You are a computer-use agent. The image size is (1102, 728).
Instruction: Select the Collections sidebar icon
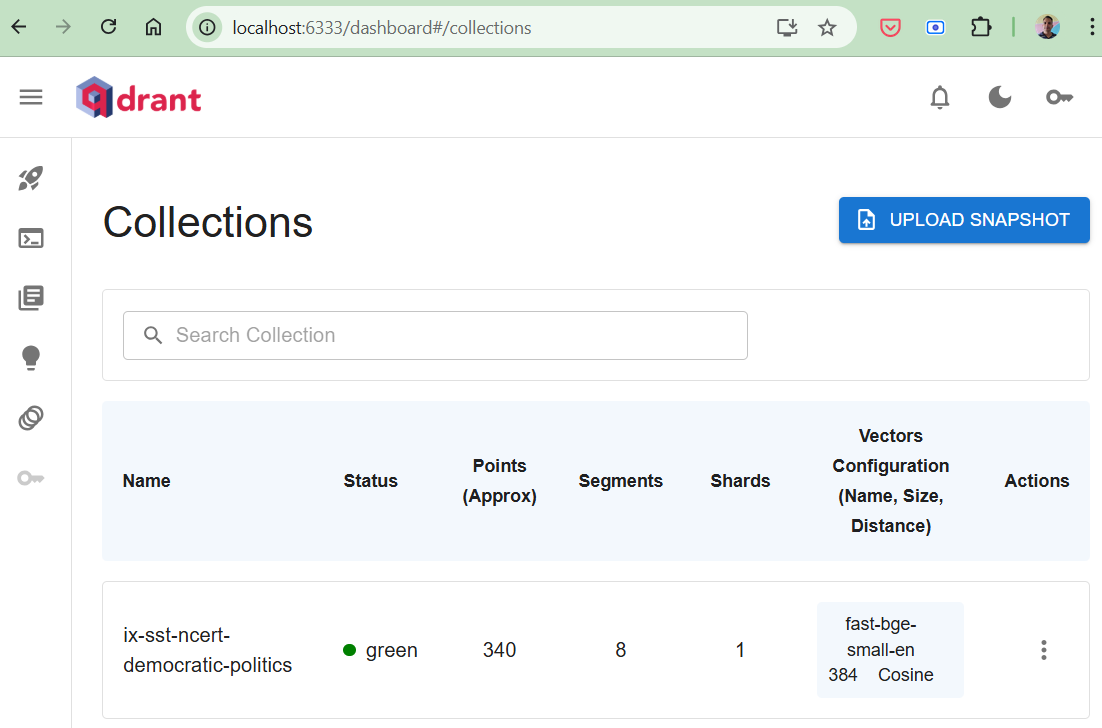[x=31, y=298]
